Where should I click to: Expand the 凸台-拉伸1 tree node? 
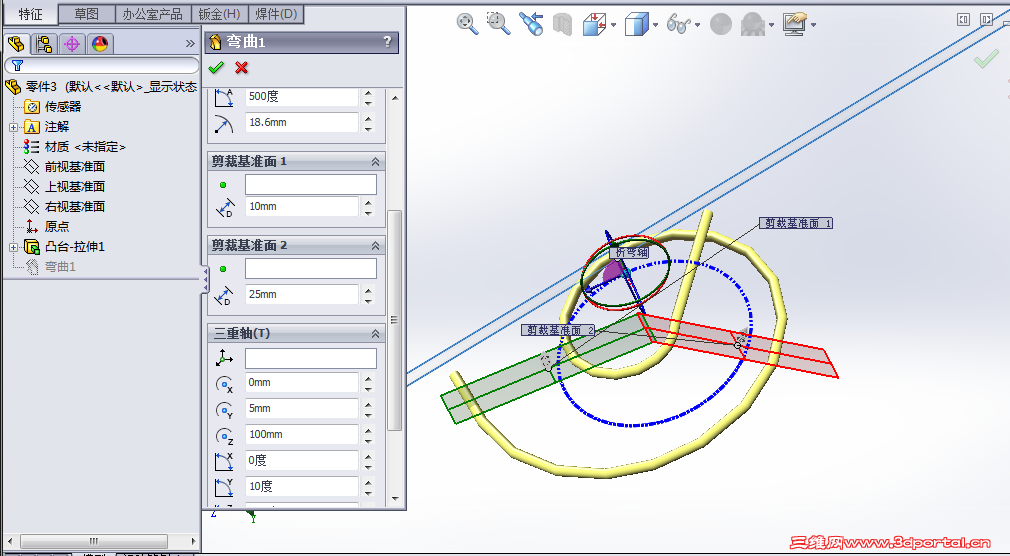[x=14, y=247]
